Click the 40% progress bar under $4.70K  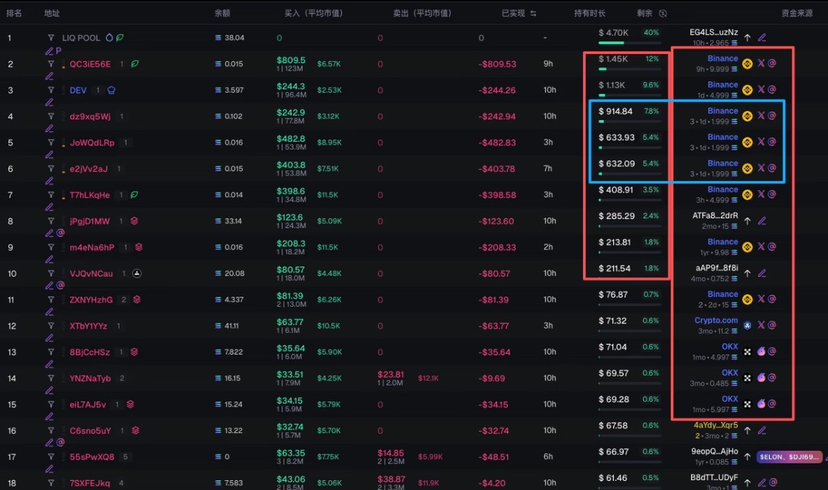click(629, 43)
